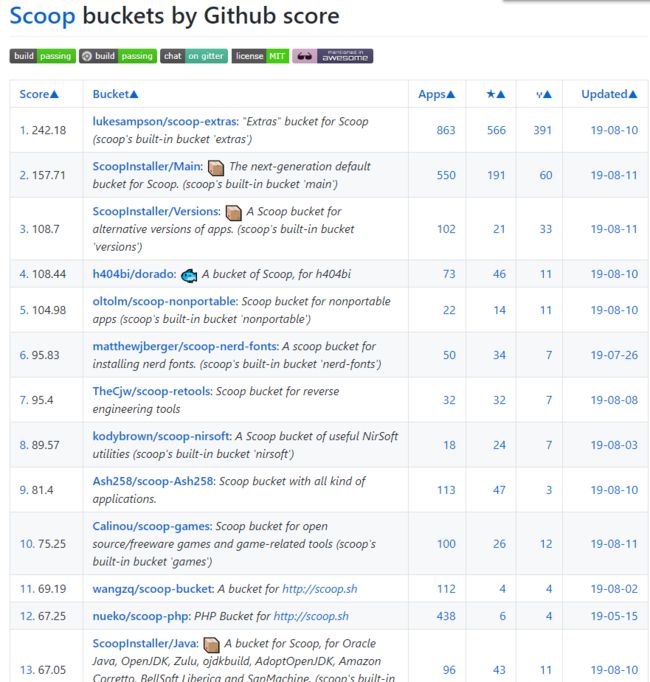This screenshot has height=682, width=650.
Task: Open oltolm/scoop-nonportable bucket link
Action: [165, 301]
